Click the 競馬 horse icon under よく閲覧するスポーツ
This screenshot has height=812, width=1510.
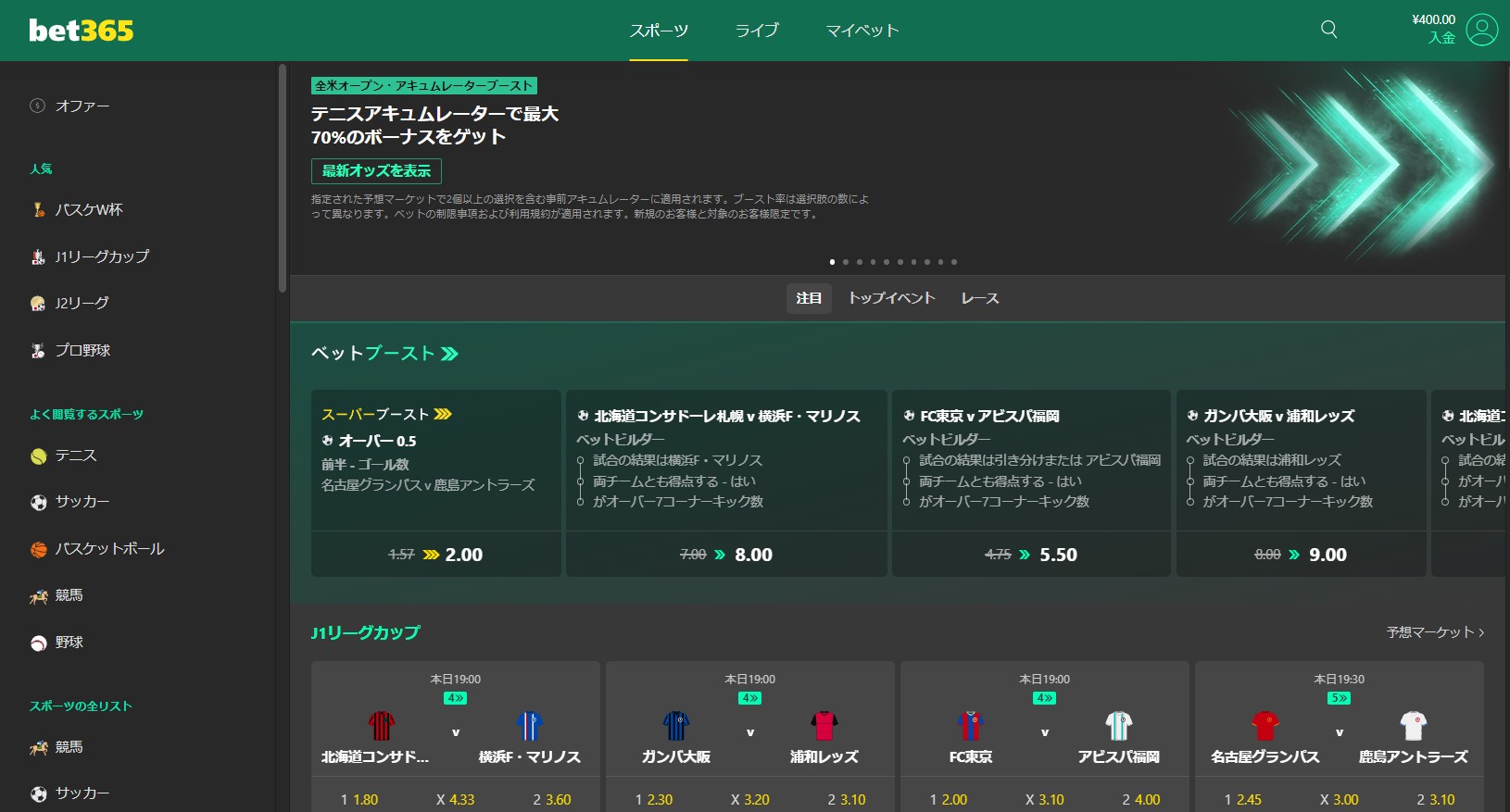[38, 595]
